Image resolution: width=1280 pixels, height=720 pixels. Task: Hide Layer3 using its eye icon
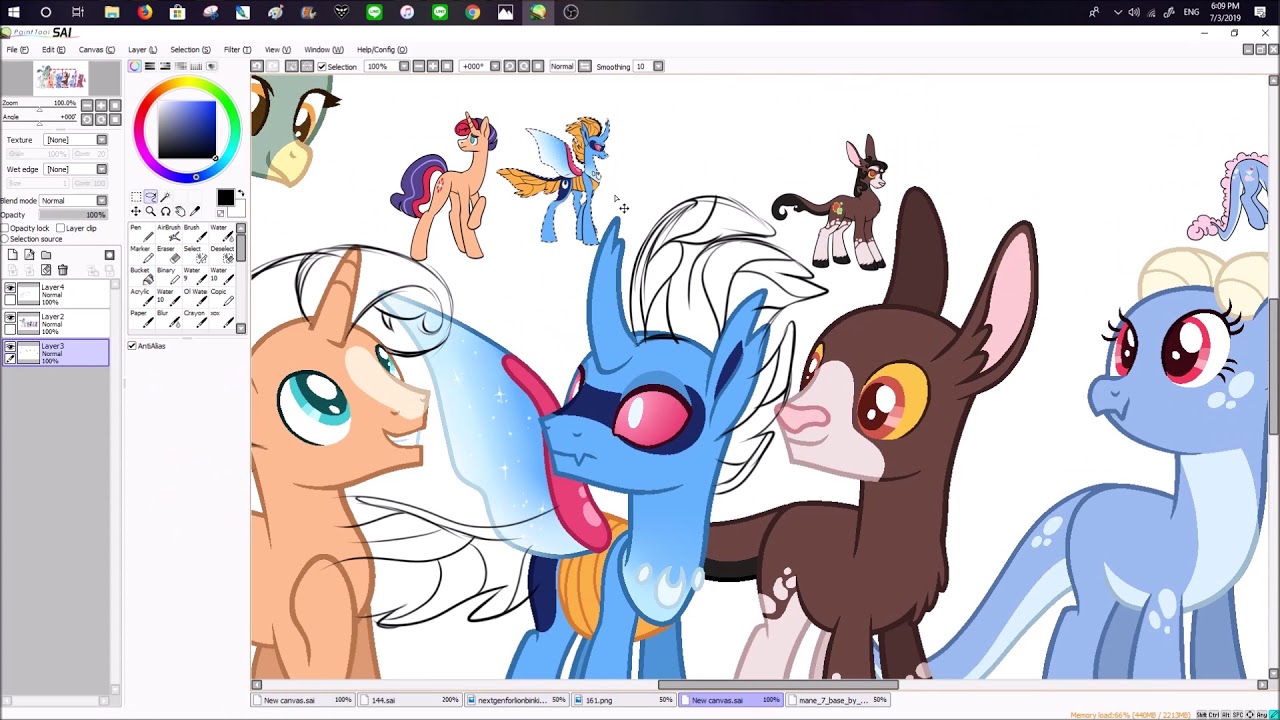click(10, 346)
